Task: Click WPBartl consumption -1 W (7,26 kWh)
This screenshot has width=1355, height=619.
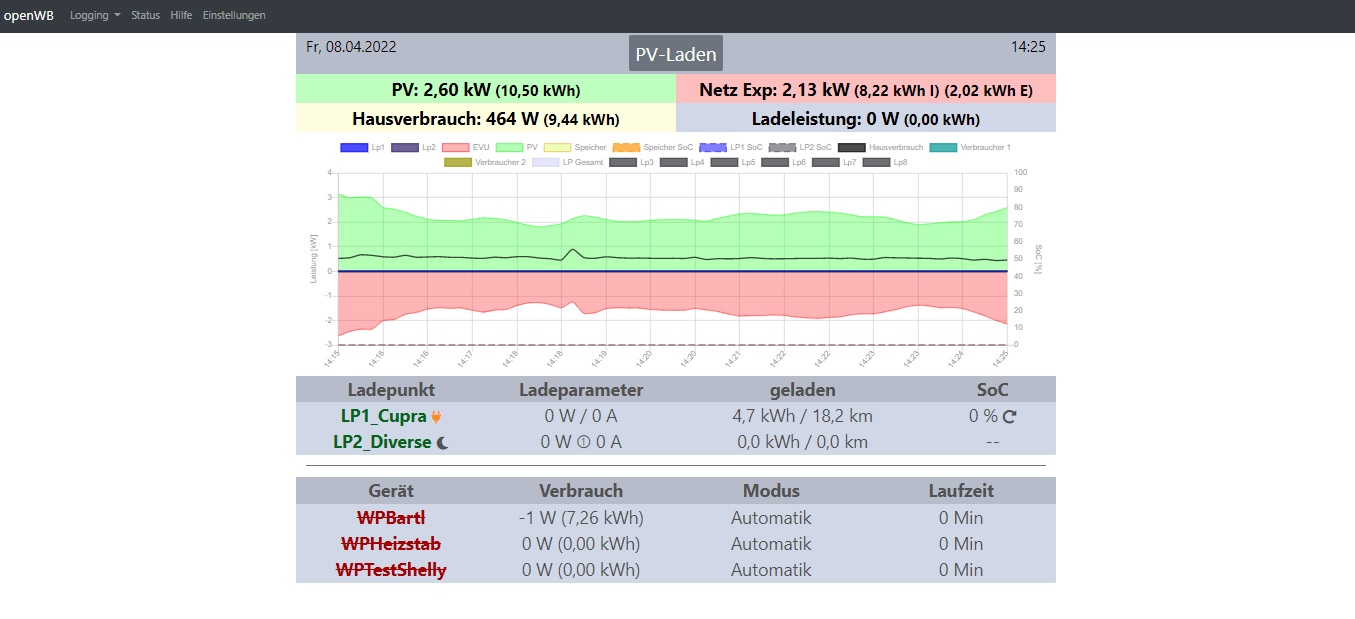Action: click(x=581, y=518)
